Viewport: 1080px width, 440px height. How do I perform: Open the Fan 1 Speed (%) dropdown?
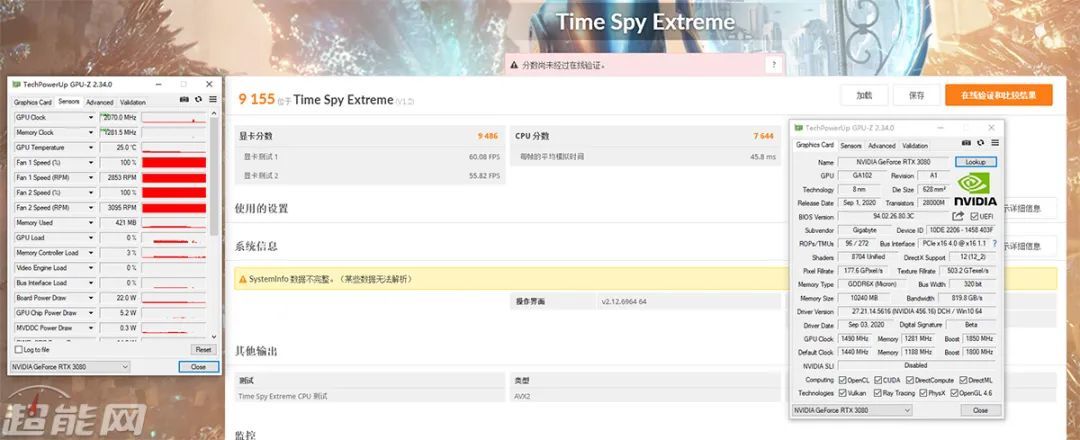click(x=90, y=163)
